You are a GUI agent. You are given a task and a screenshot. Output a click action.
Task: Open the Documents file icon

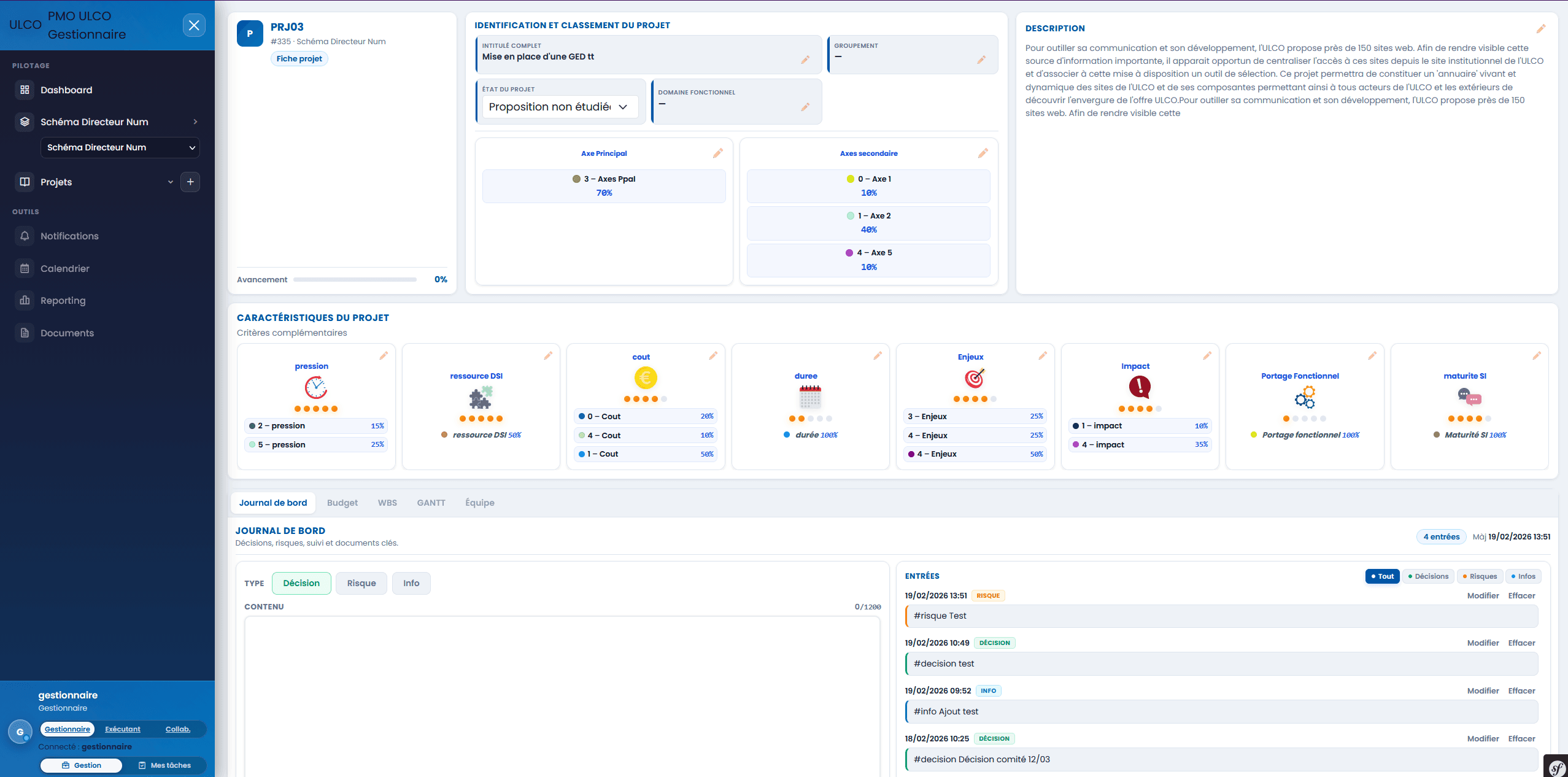tap(25, 333)
